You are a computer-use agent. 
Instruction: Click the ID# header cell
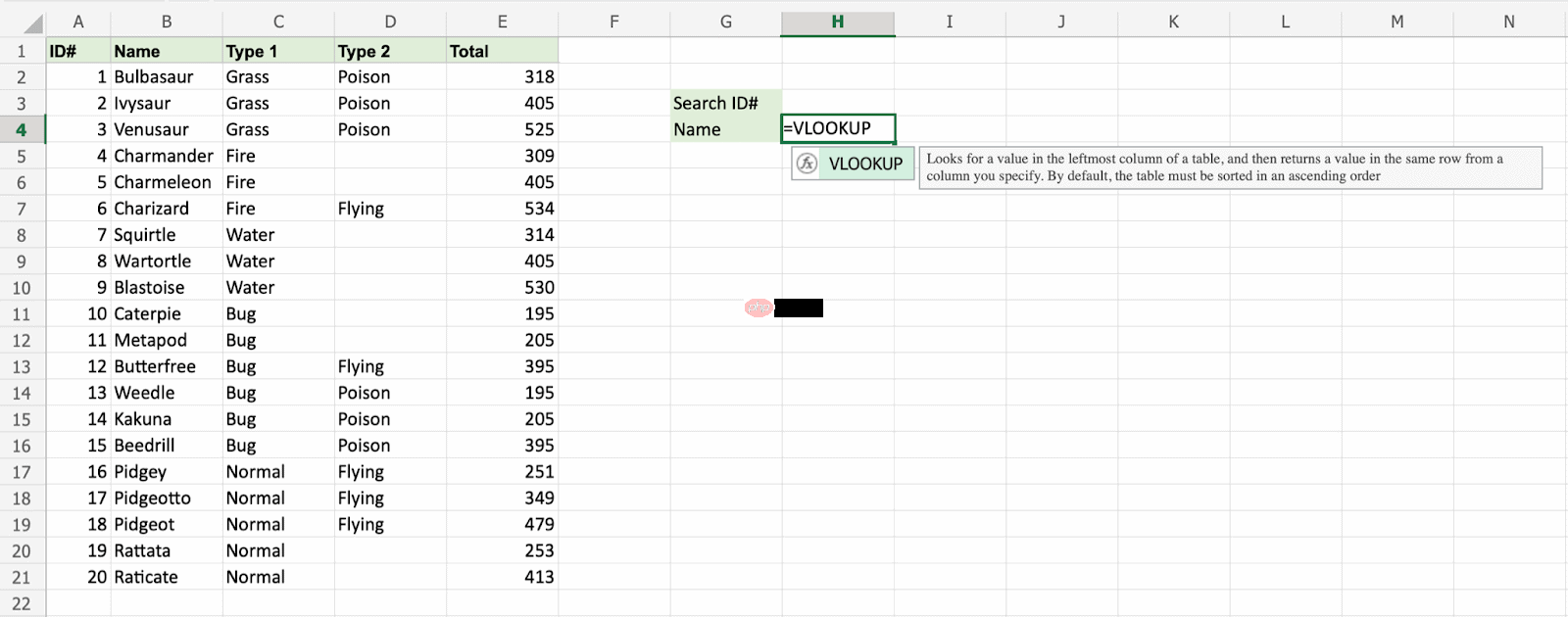[78, 51]
